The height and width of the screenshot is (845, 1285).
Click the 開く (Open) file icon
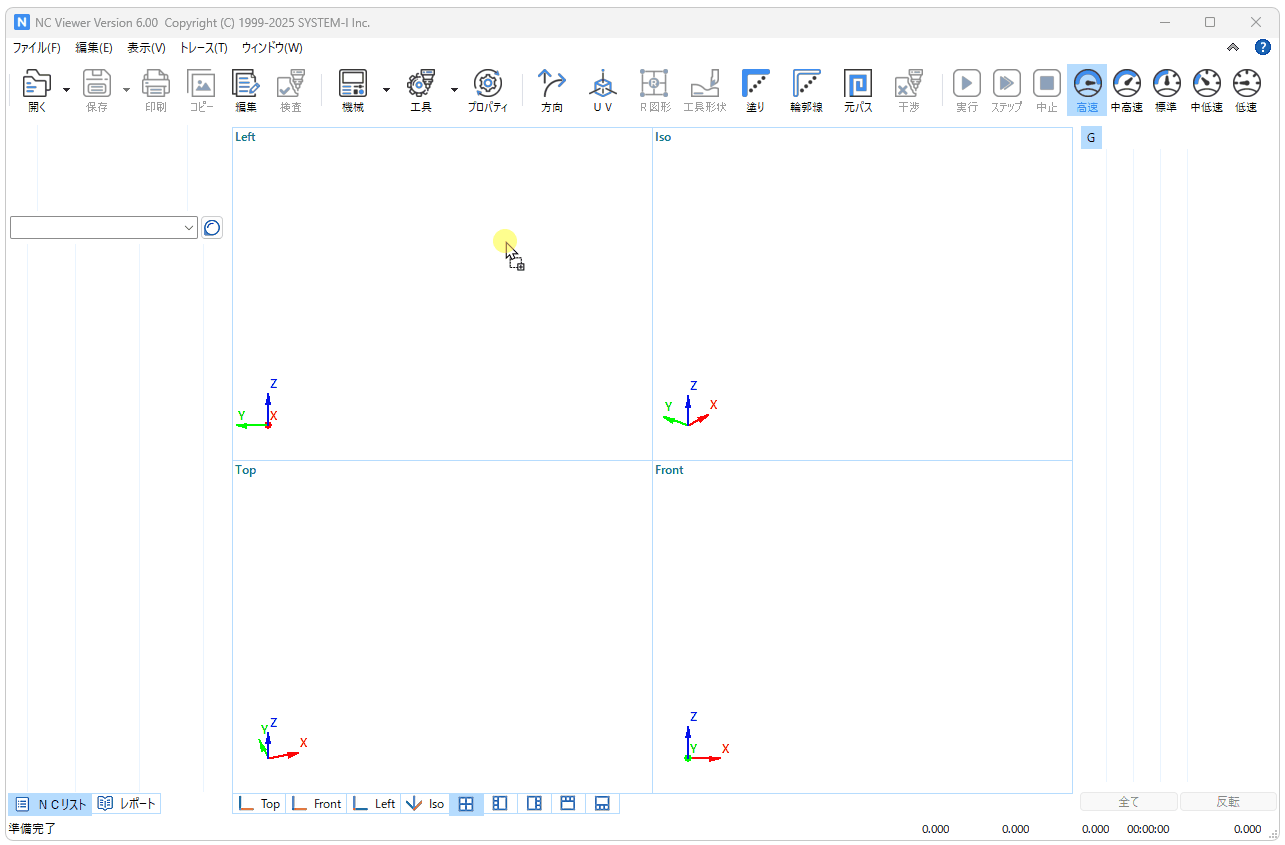(37, 90)
